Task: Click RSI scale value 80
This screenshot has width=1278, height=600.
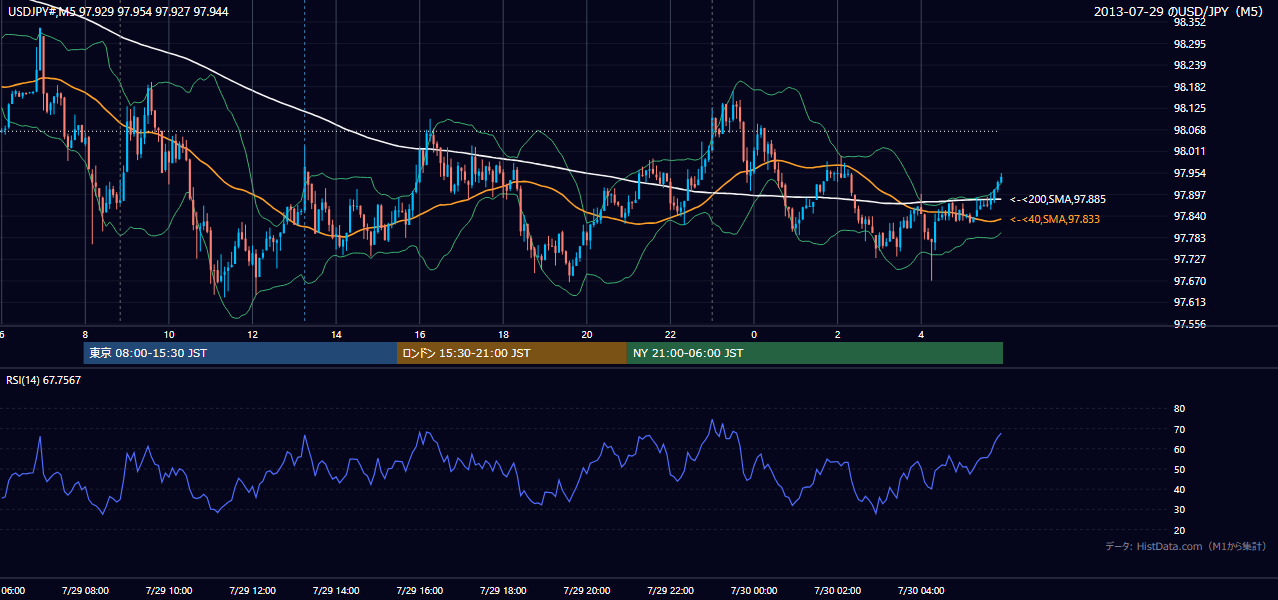Action: click(x=1179, y=409)
